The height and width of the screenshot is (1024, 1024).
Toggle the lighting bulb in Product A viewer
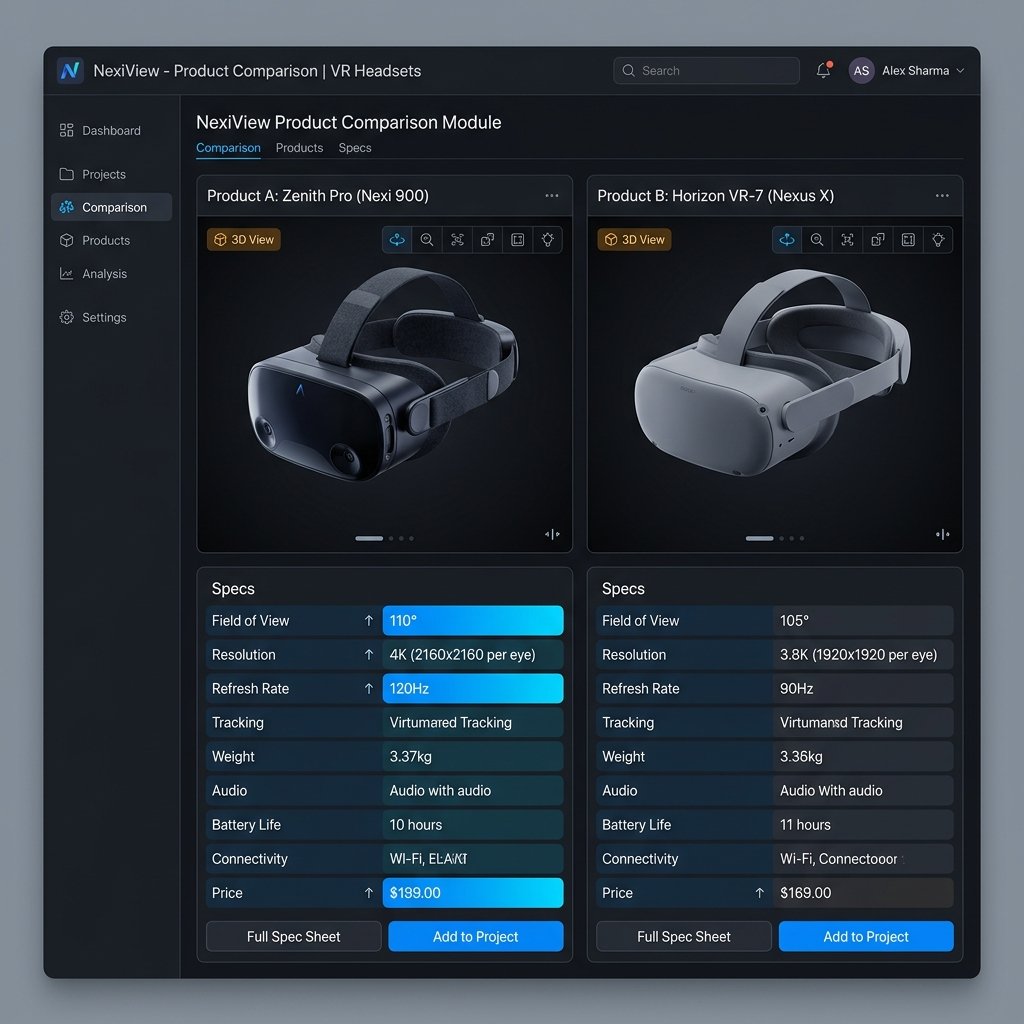547,240
